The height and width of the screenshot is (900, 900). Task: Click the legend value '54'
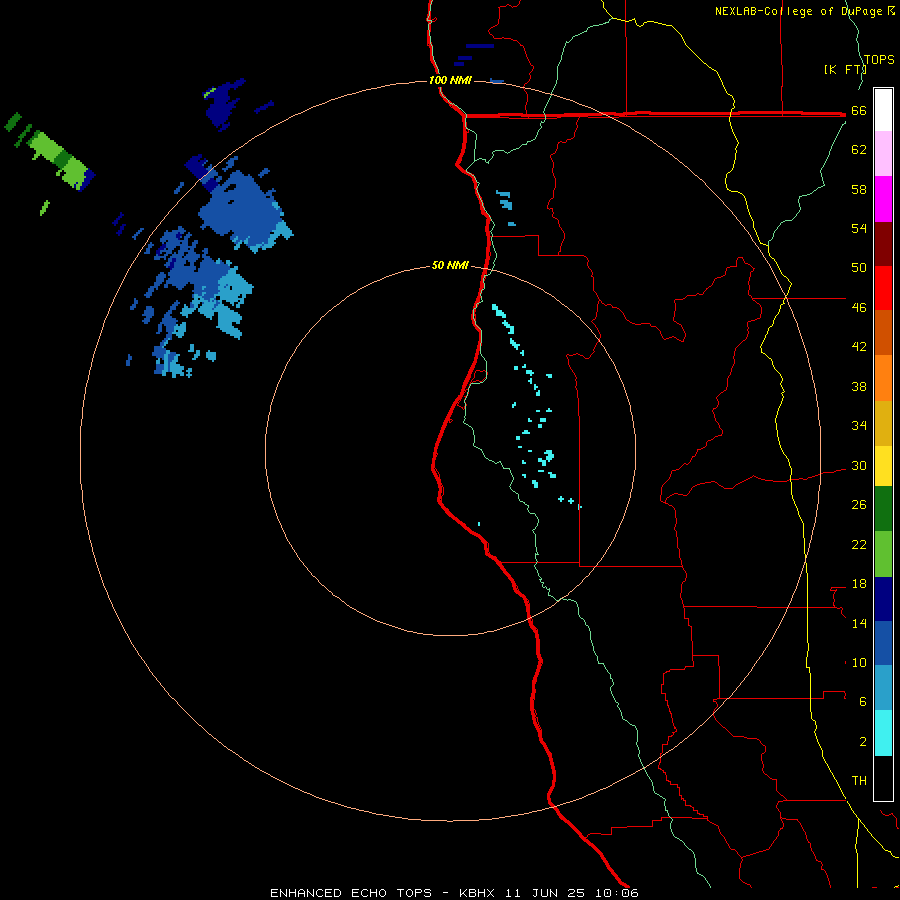859,228
